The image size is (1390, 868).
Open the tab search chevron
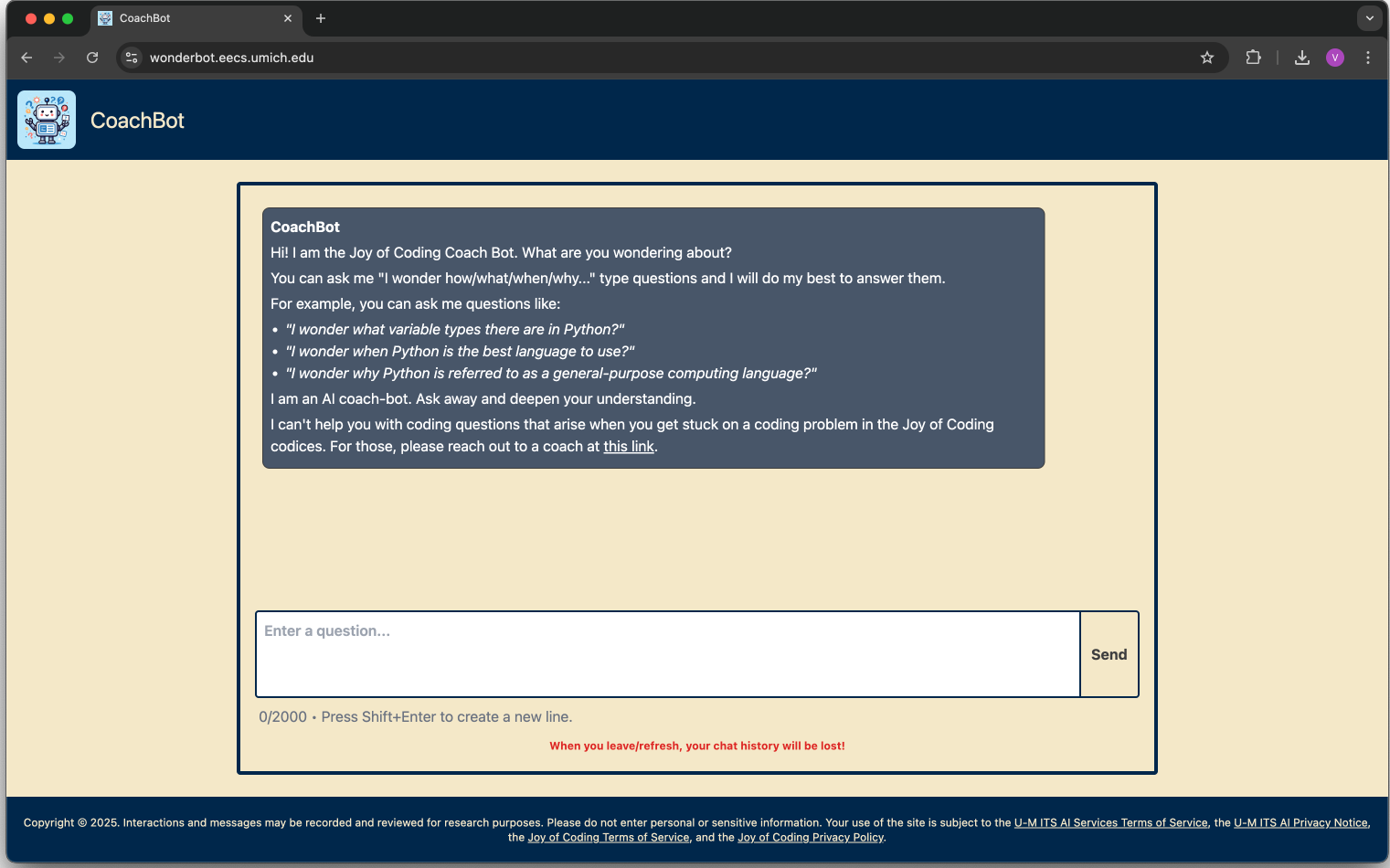pyautogui.click(x=1369, y=17)
